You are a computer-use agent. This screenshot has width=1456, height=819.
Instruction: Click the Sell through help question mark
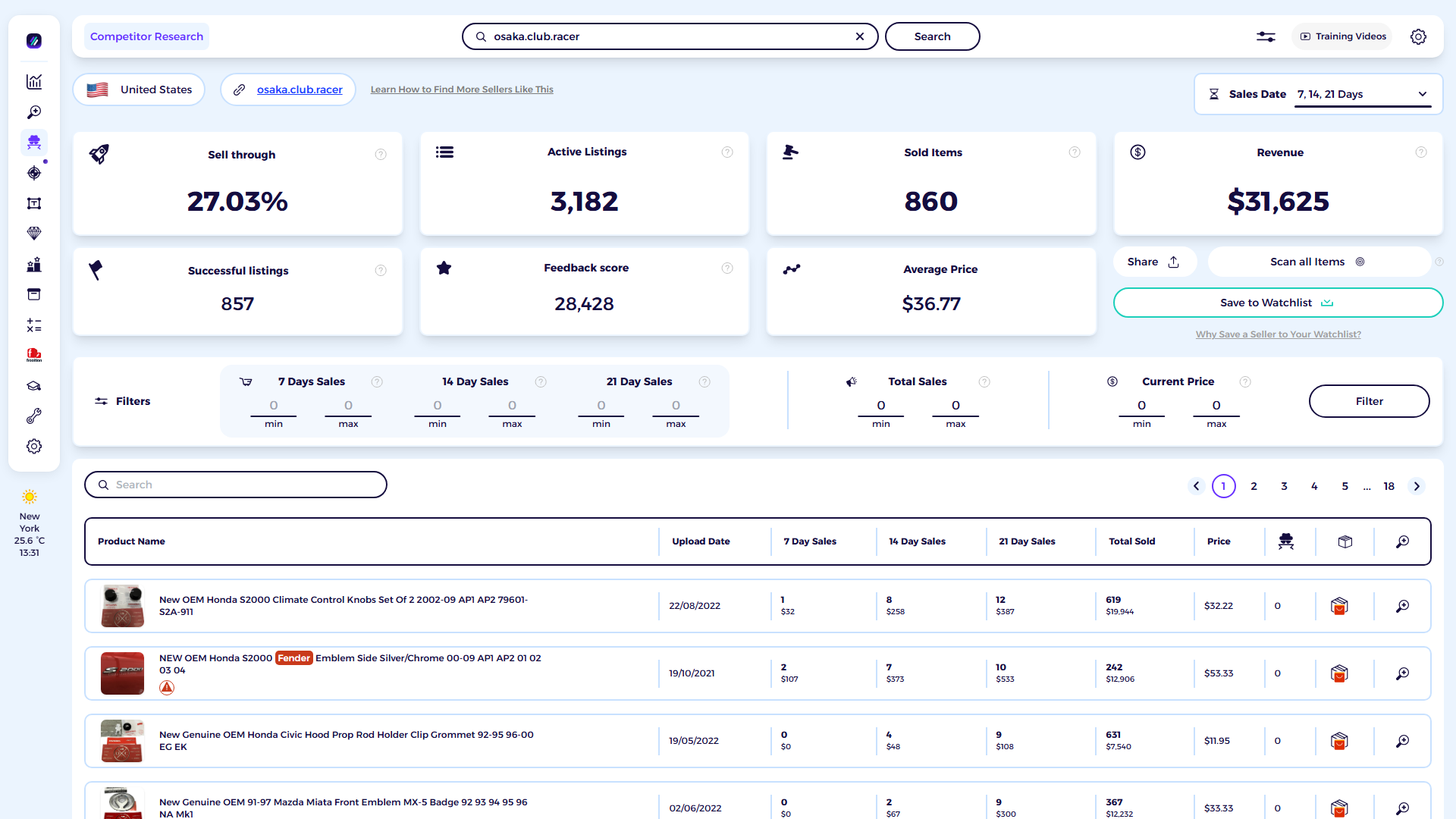(381, 155)
